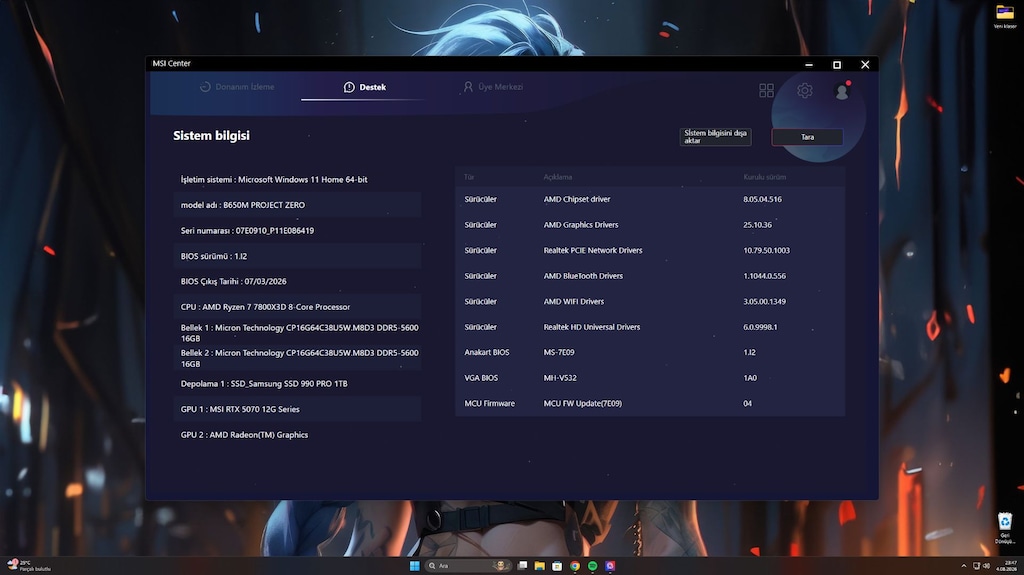Click the BIOS sürümü 1.I2 line
This screenshot has height=575, width=1024.
pos(297,256)
